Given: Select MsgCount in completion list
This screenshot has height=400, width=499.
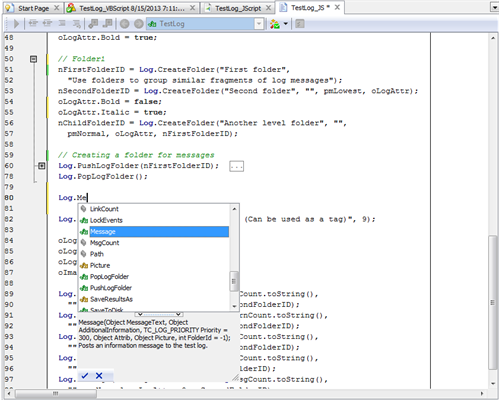Looking at the screenshot, I should (x=105, y=243).
